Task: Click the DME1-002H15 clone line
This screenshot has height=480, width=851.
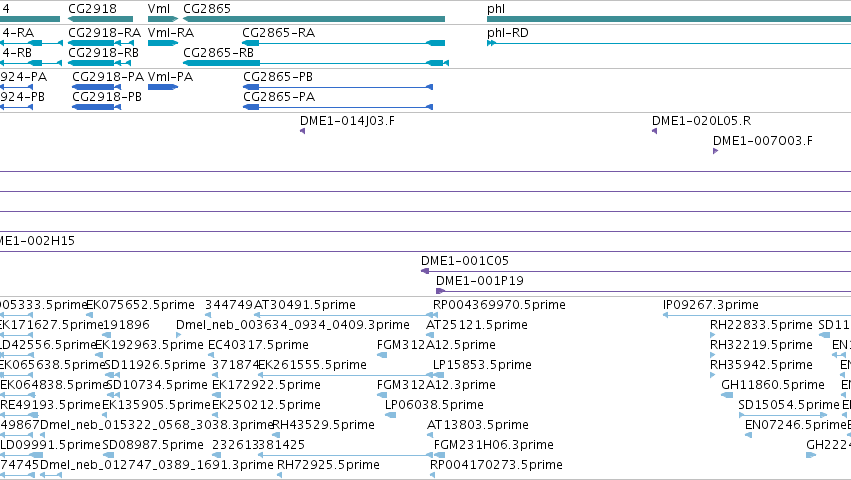Action: pos(426,251)
